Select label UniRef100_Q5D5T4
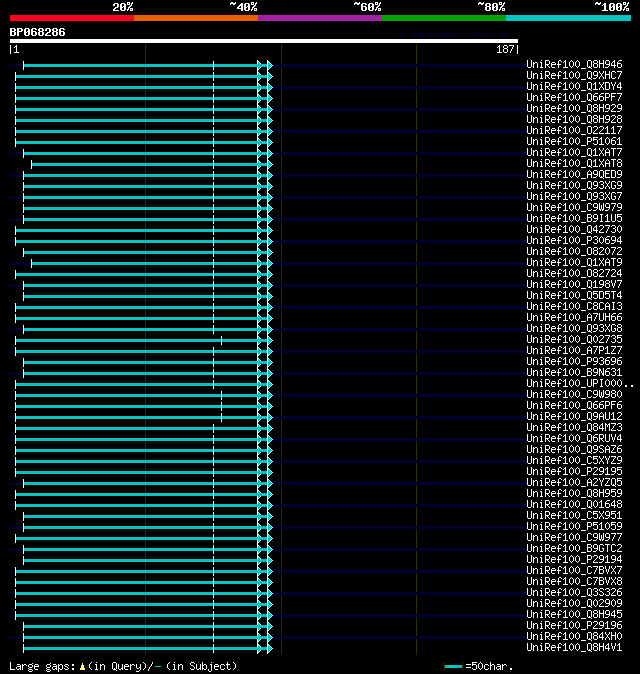The width and height of the screenshot is (640, 674). pyautogui.click(x=574, y=296)
